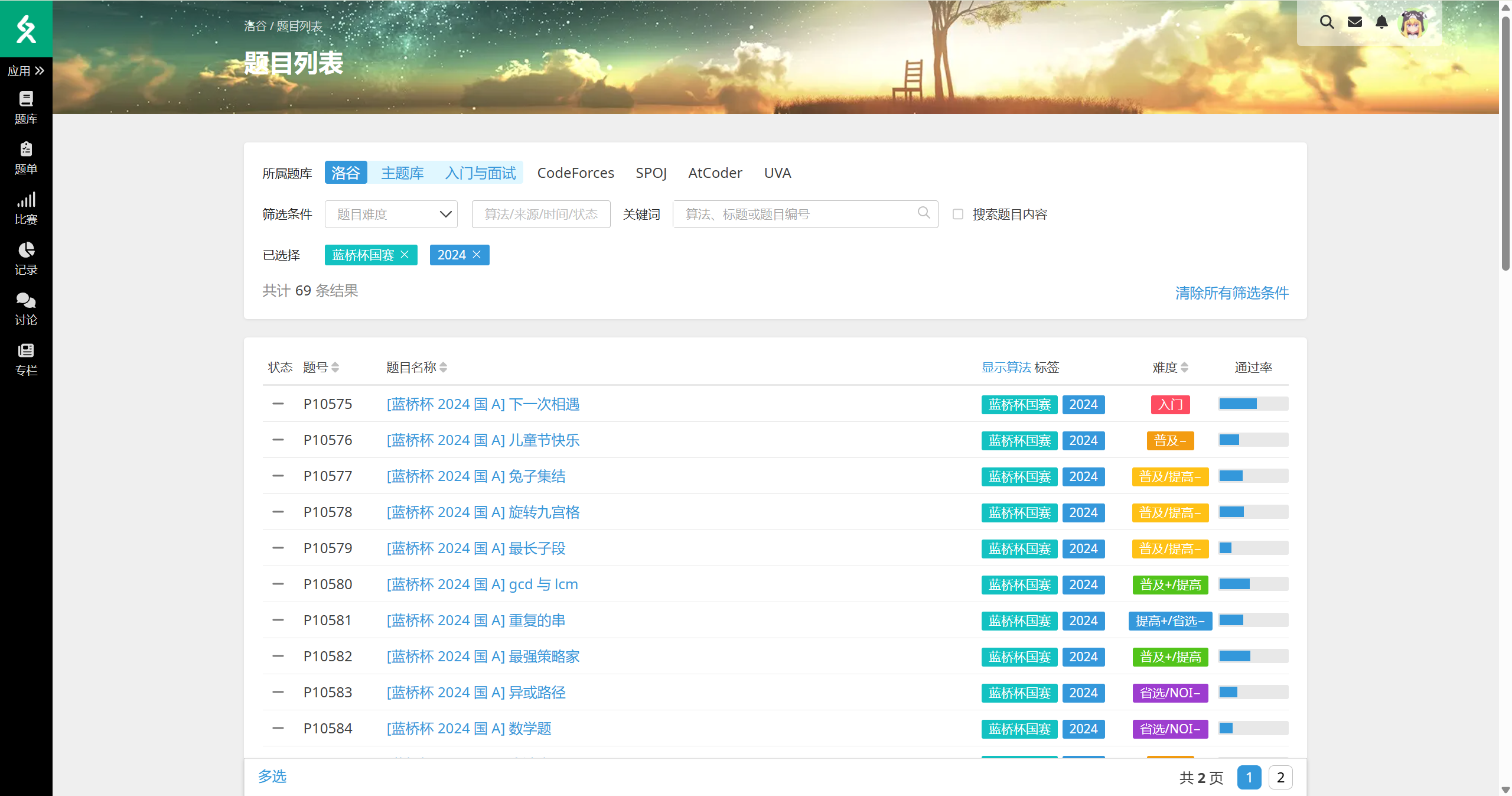Sort problems by 难度 column arrows
1512x796 pixels.
pos(1184,368)
